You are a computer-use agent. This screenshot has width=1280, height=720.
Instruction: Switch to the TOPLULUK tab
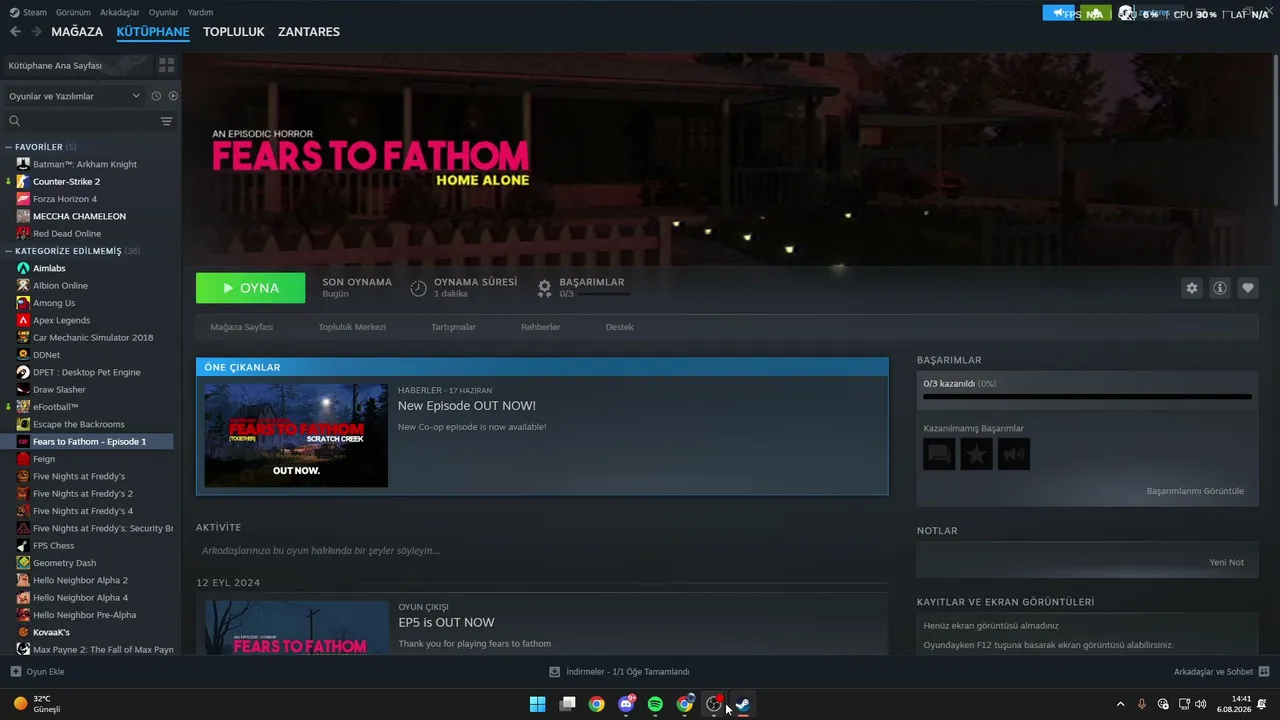pyautogui.click(x=234, y=32)
